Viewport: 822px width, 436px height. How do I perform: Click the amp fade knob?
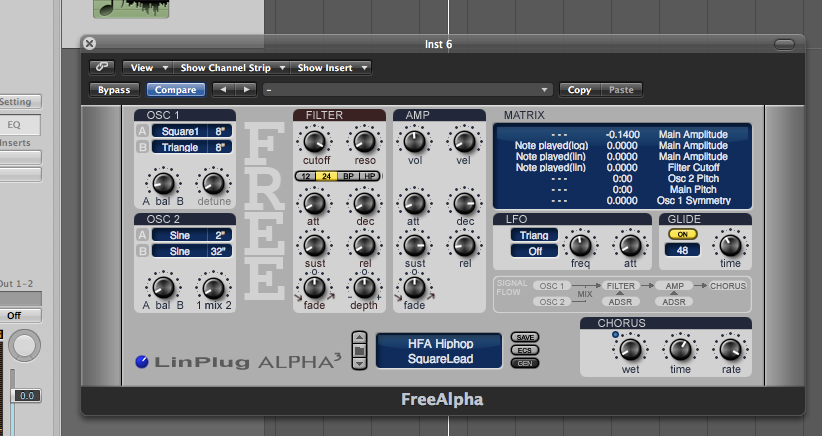click(414, 287)
